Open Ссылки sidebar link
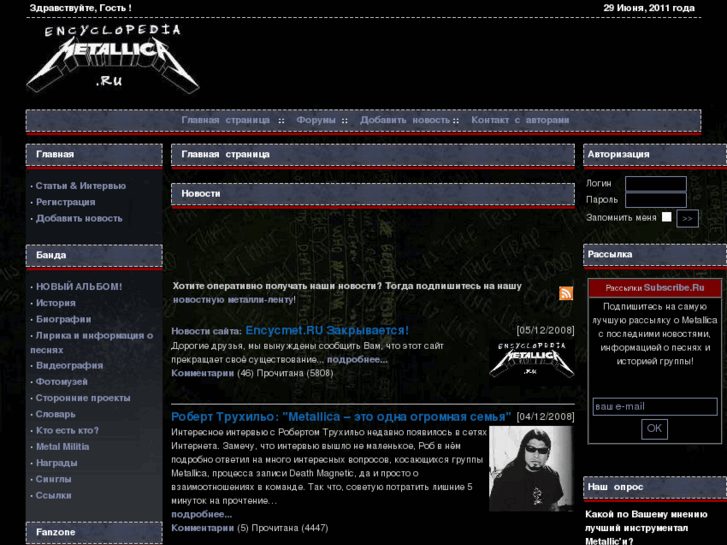Screen dimensions: 727x545 [x=53, y=495]
